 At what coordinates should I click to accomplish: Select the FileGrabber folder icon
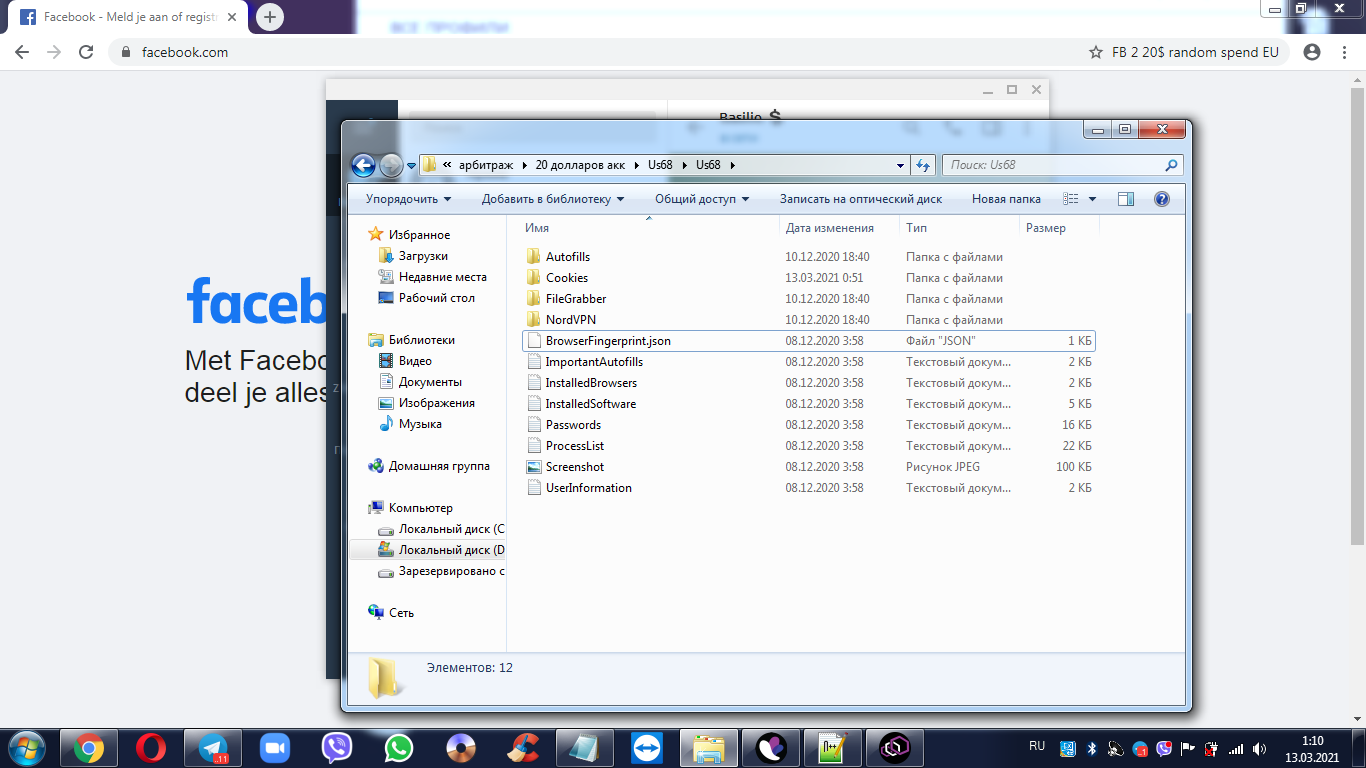tap(534, 299)
